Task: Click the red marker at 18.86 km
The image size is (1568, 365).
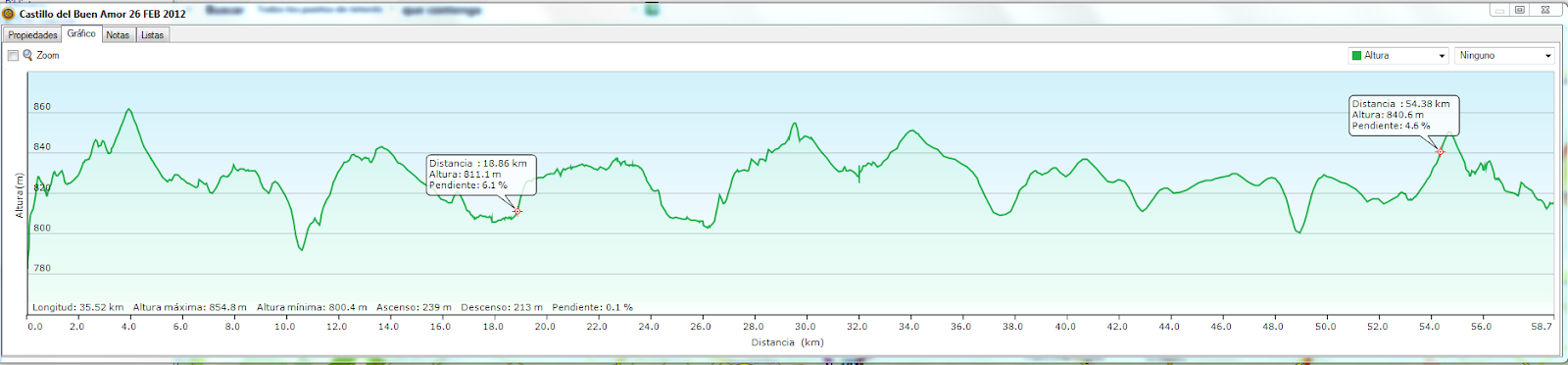Action: 517,211
